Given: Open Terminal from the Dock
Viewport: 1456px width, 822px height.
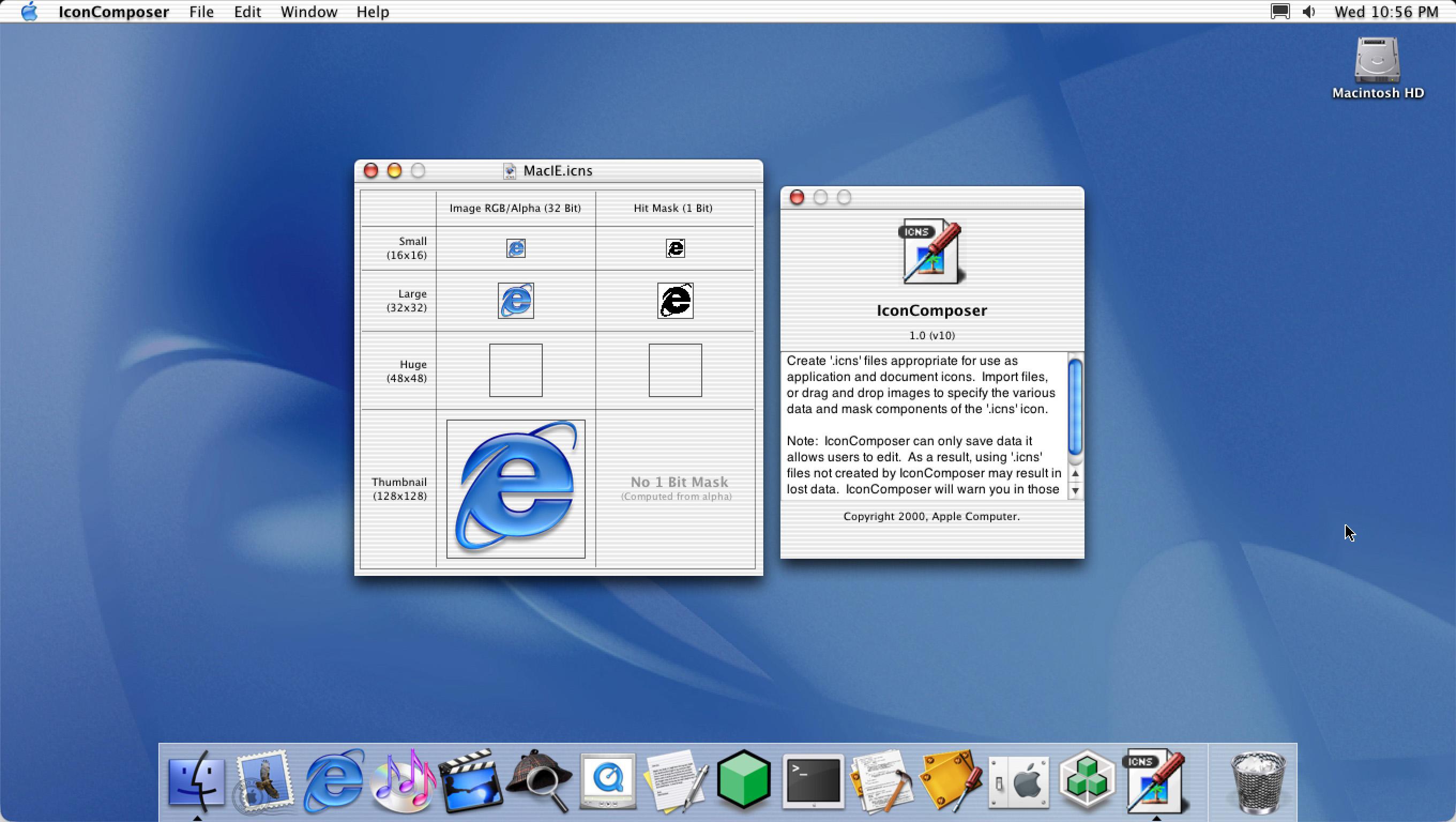Looking at the screenshot, I should click(813, 782).
